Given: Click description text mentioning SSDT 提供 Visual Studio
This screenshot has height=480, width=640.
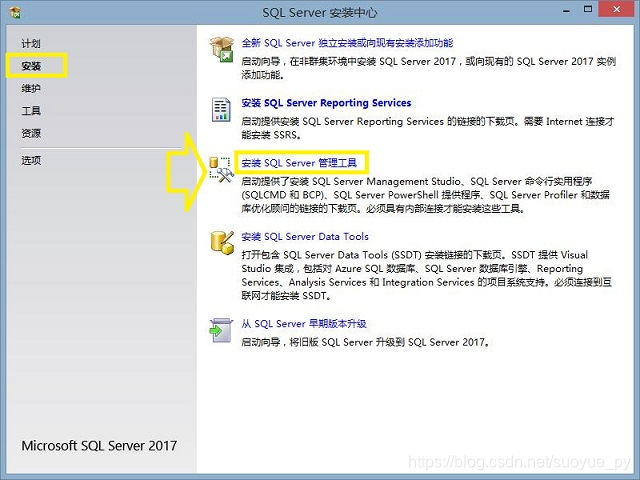Looking at the screenshot, I should tap(426, 275).
